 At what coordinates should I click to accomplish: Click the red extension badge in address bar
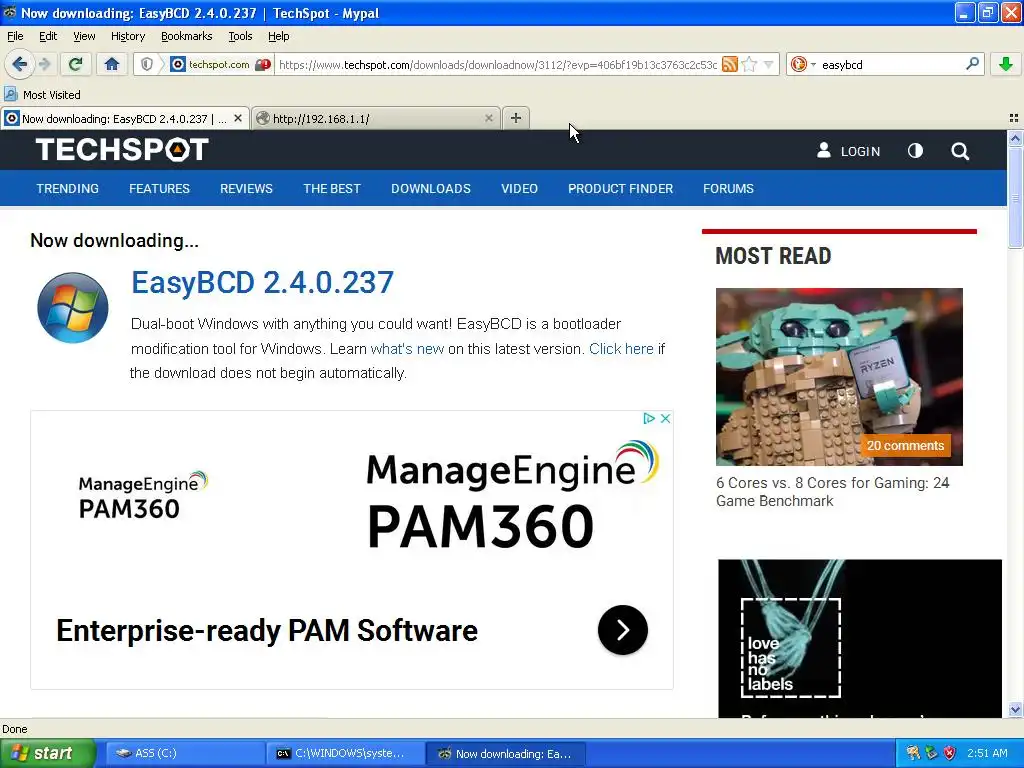[263, 65]
